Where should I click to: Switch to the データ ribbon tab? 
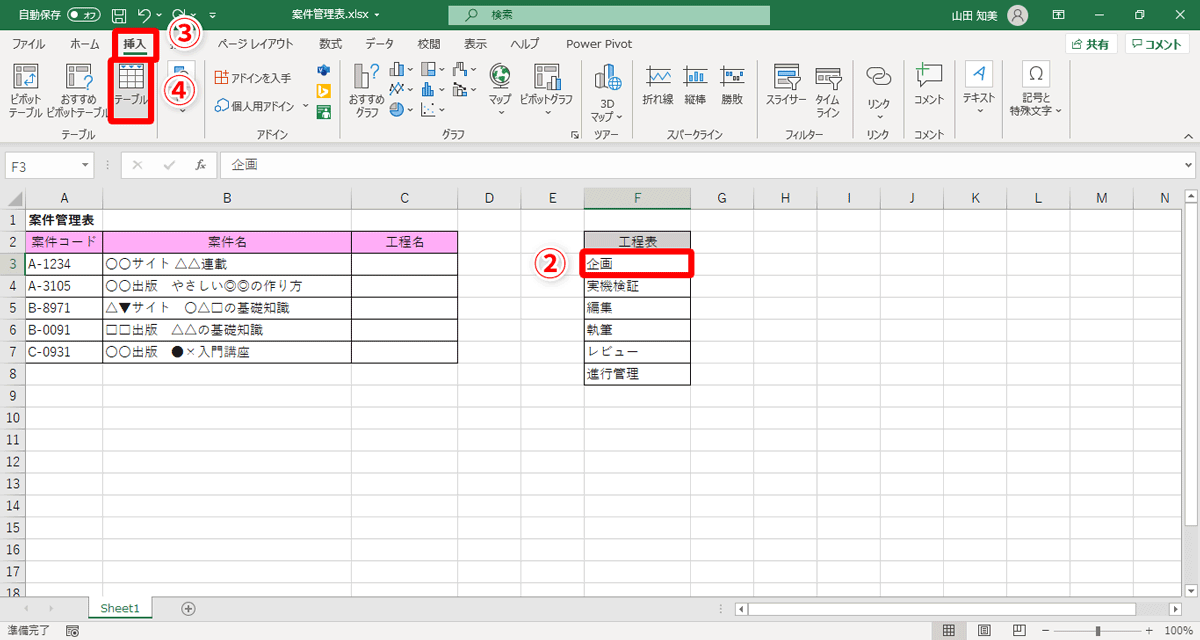coord(379,44)
